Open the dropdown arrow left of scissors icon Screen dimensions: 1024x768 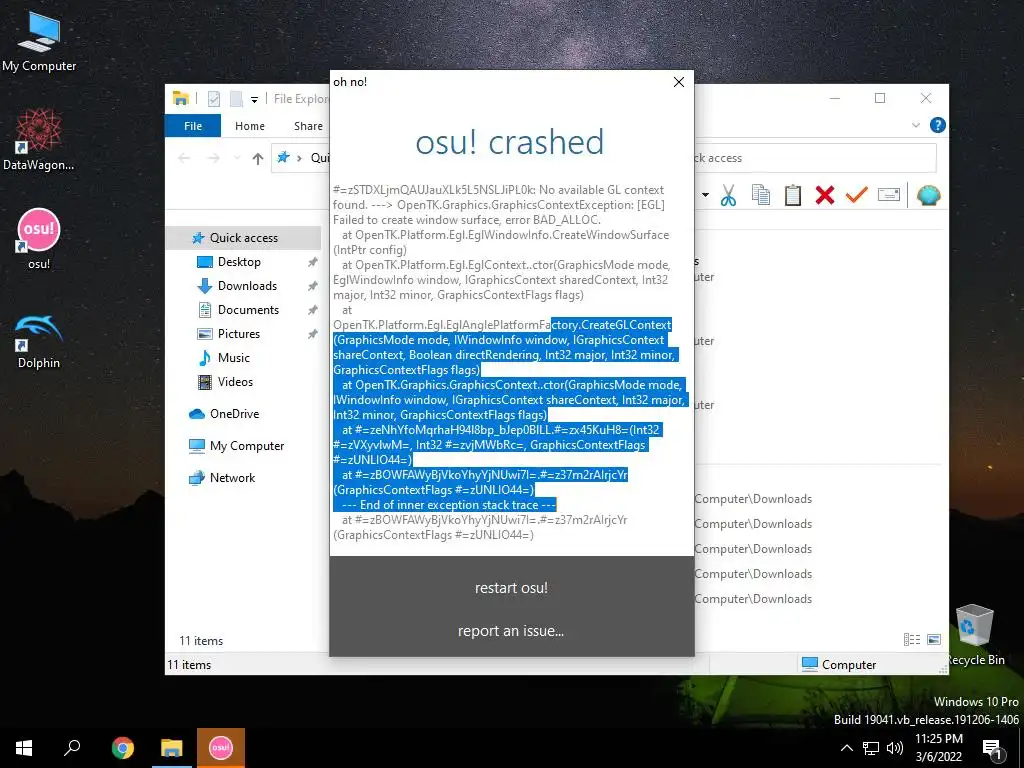coord(705,195)
